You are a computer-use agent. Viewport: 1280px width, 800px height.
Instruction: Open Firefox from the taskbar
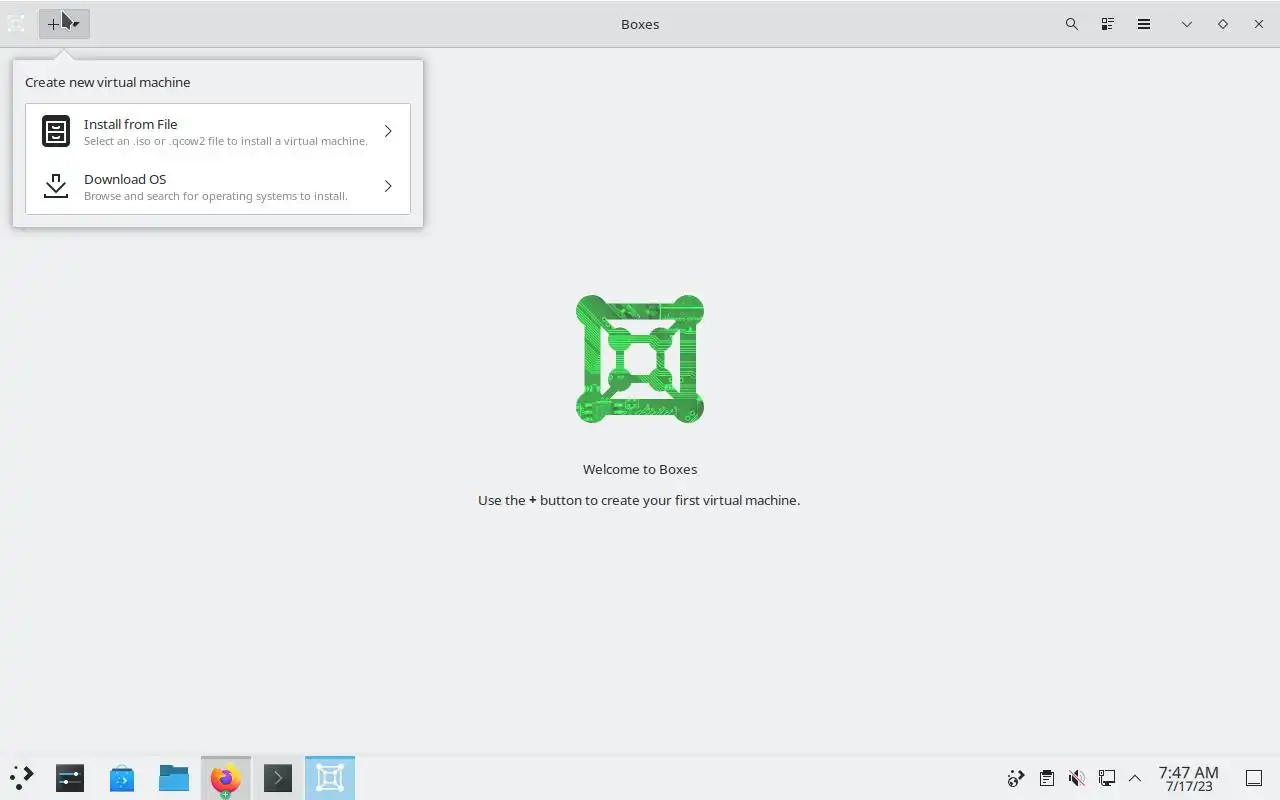coord(226,778)
